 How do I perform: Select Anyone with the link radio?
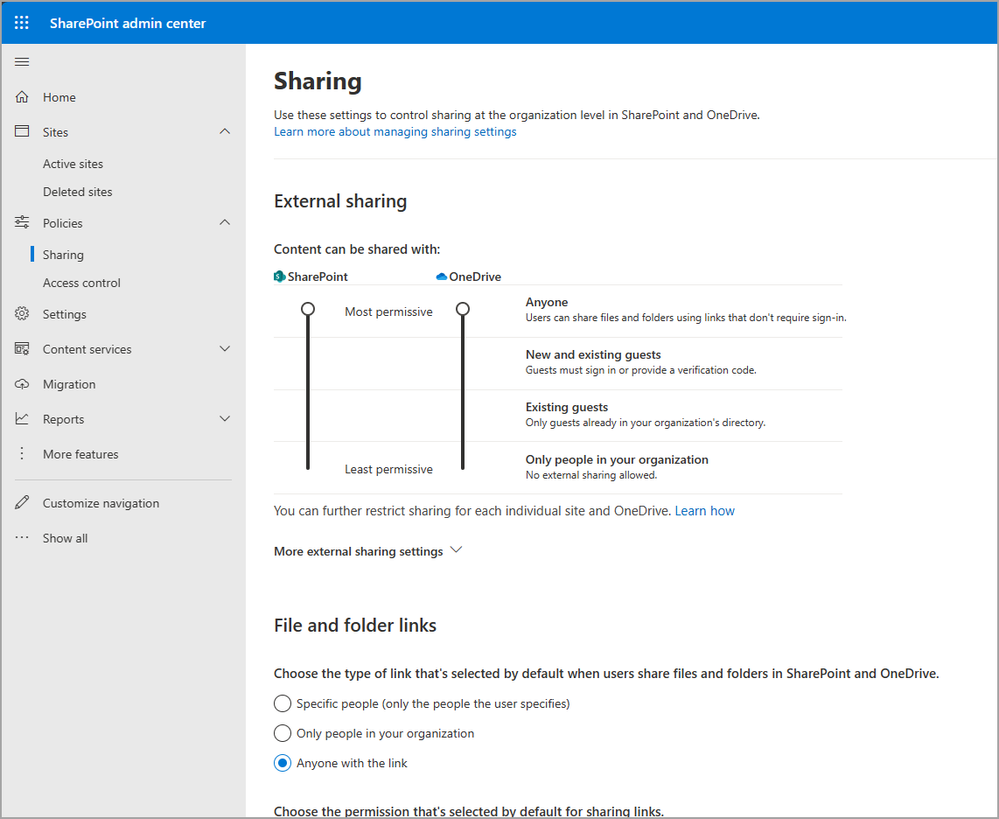tap(282, 763)
